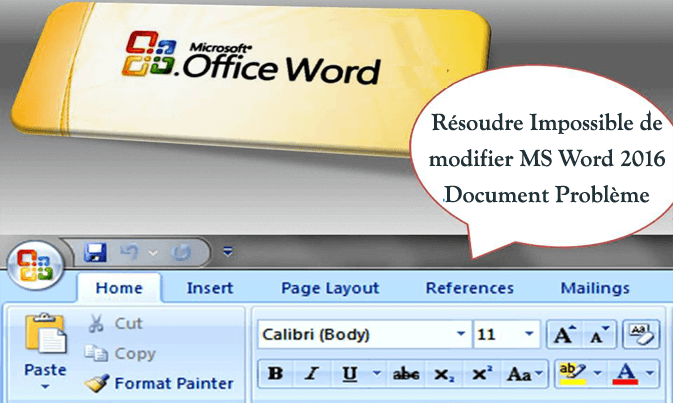Click the Cut button
This screenshot has height=403, width=673.
click(115, 323)
